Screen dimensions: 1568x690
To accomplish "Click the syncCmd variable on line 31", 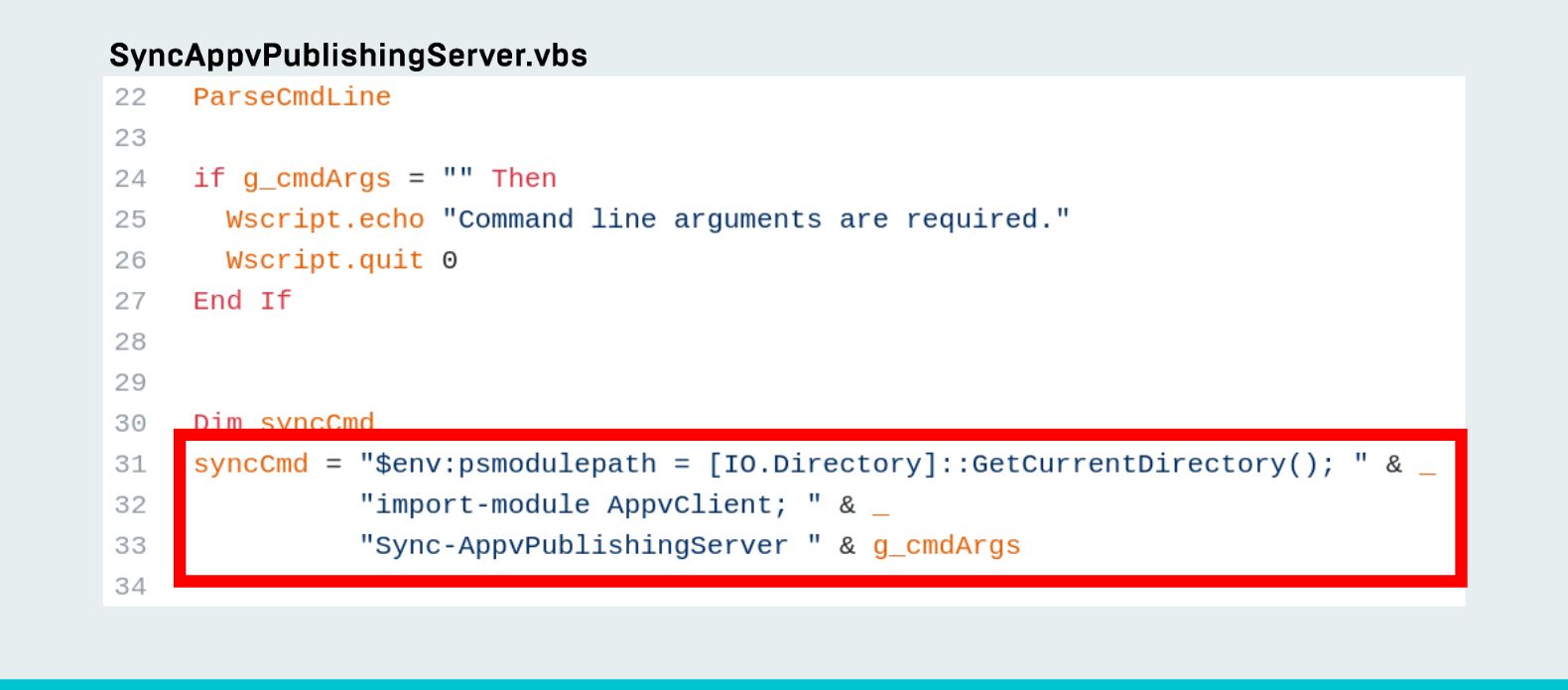I will click(251, 465).
